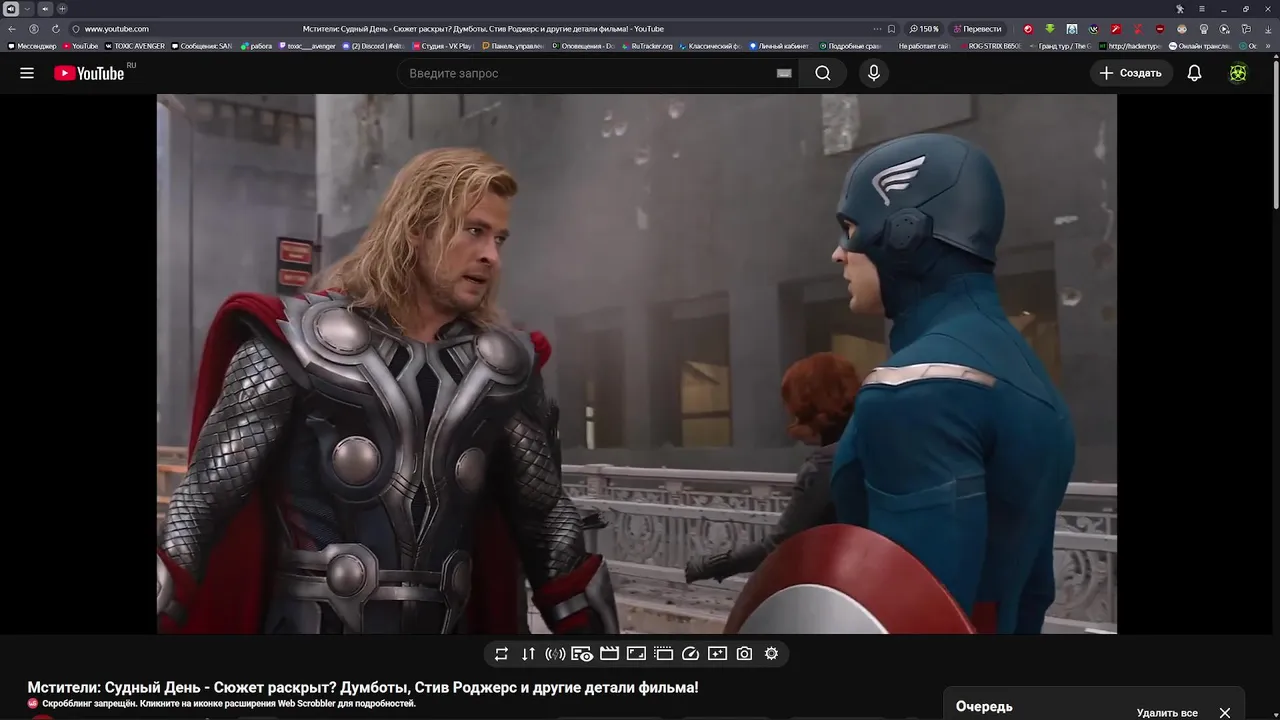Image resolution: width=1280 pixels, height=720 pixels.
Task: Open the address bar three-dots menu
Action: tap(877, 29)
